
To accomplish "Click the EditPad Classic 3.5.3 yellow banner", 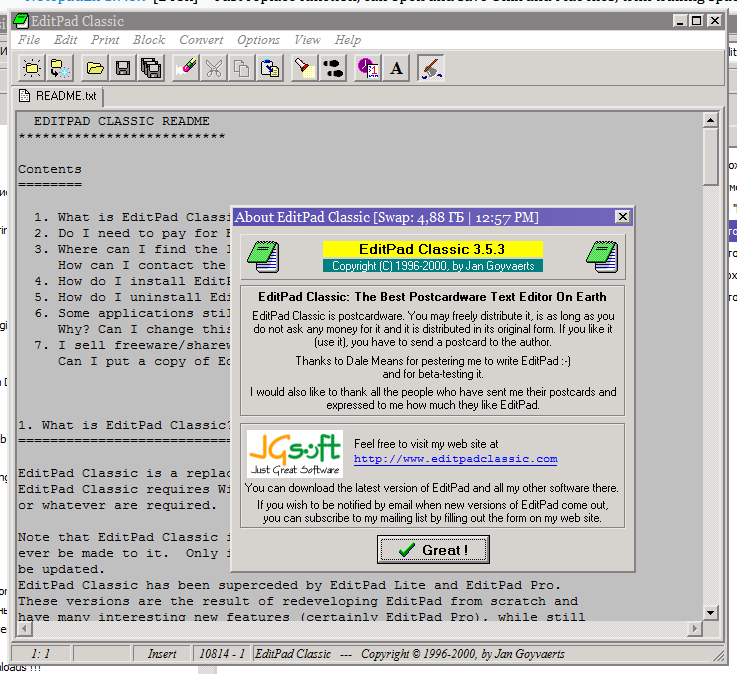I will click(x=432, y=249).
